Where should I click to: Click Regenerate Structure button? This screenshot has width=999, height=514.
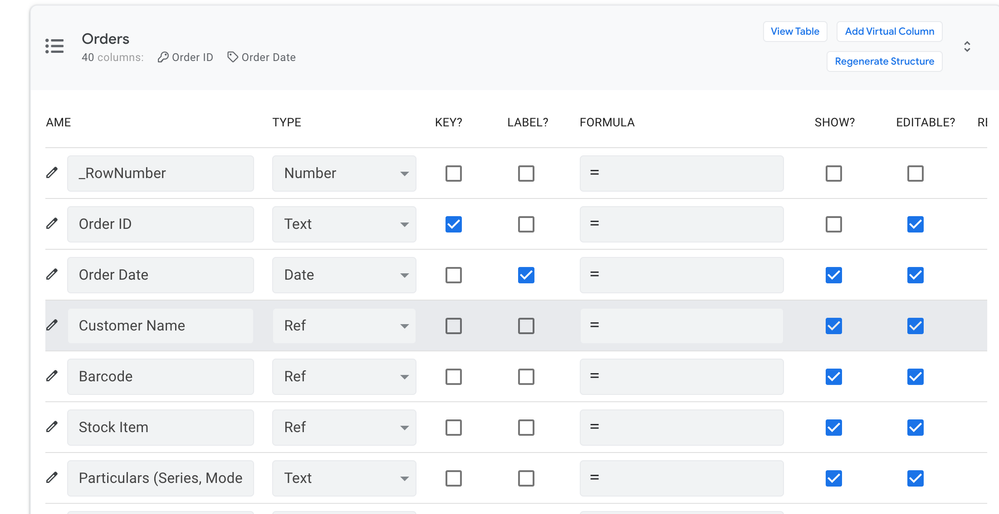tap(884, 61)
